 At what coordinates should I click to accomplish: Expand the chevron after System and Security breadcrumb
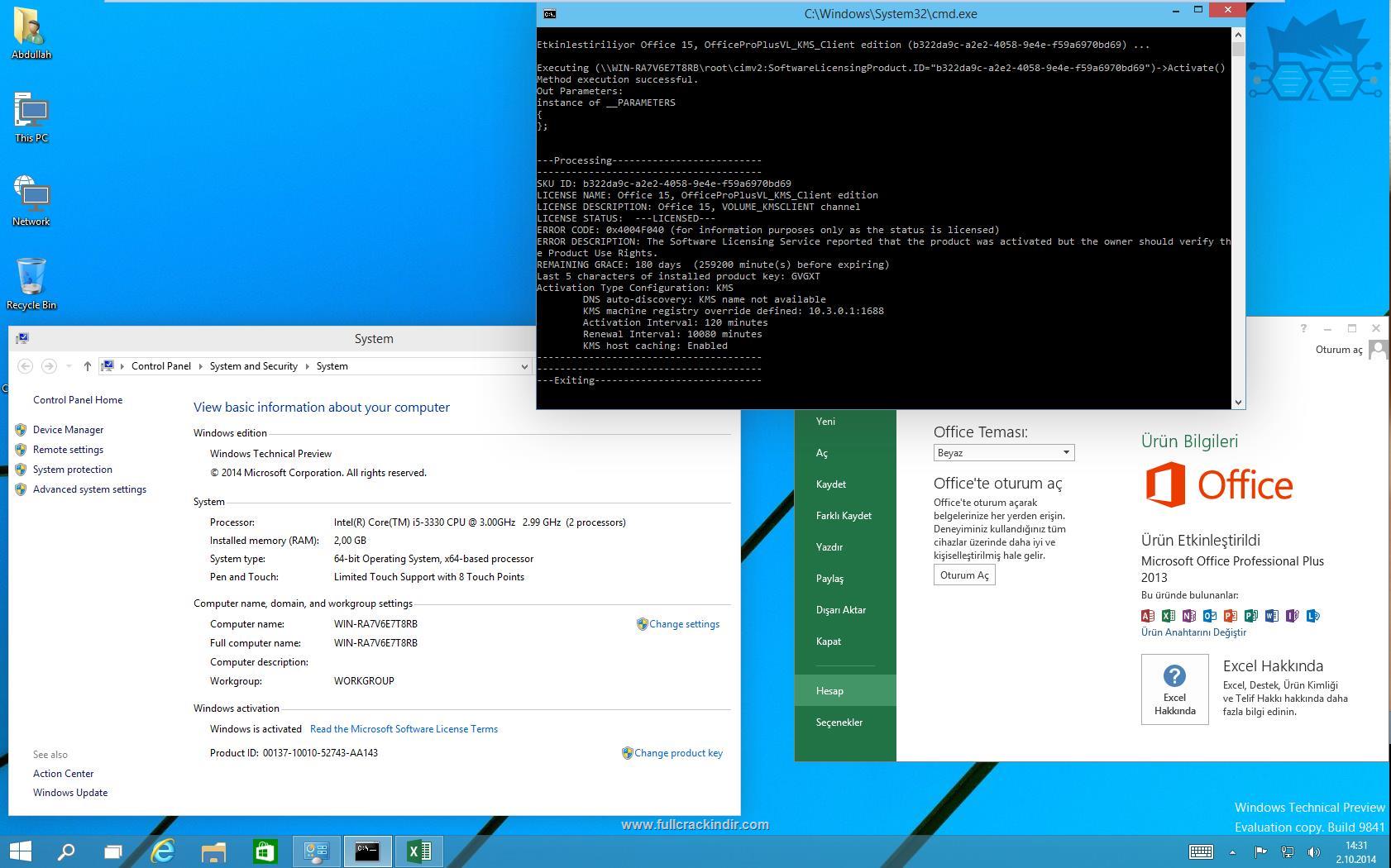tap(307, 366)
